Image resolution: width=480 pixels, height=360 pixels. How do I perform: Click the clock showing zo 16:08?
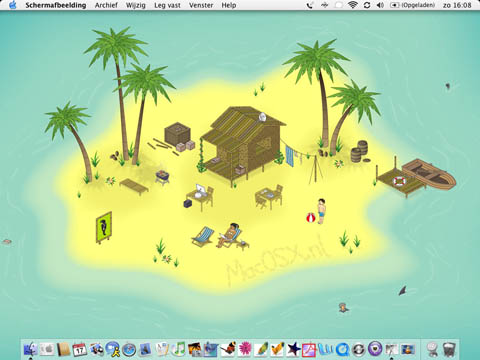point(457,5)
